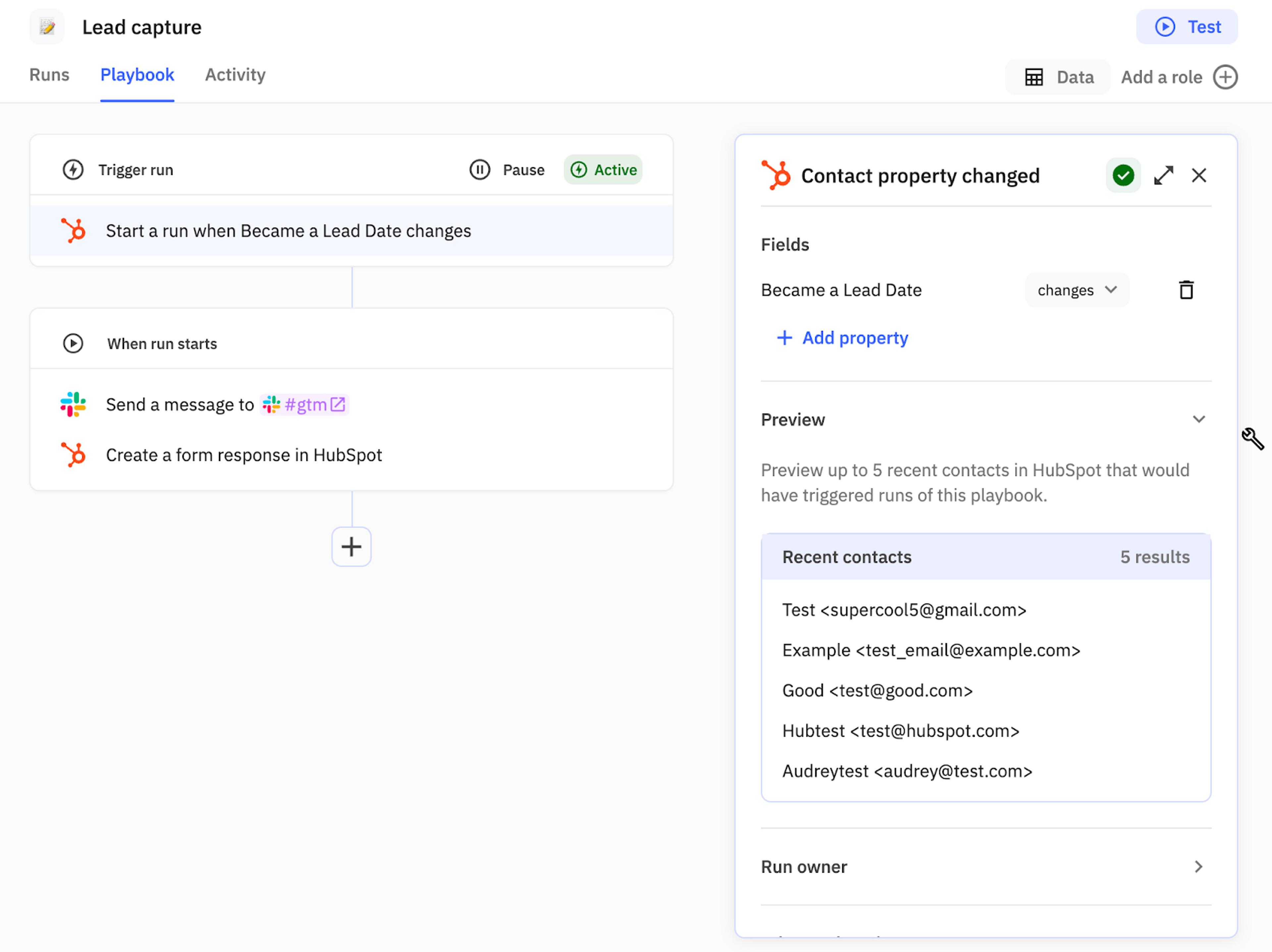Pause the trigger run
1272x952 pixels.
507,170
